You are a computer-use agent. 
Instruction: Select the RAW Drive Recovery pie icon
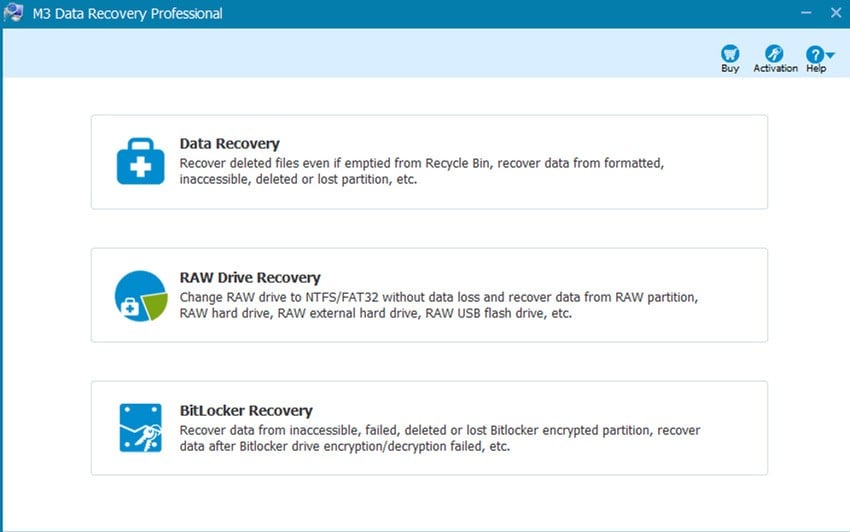pyautogui.click(x=140, y=295)
